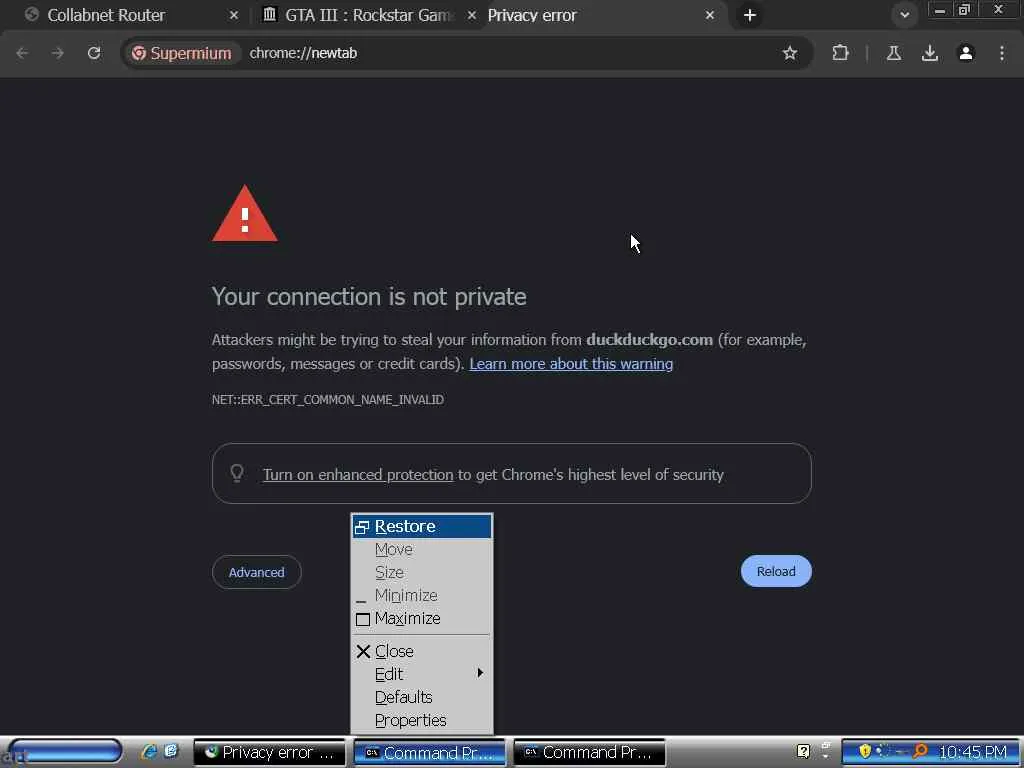Click the Supermium site info chip
The height and width of the screenshot is (768, 1024).
[182, 53]
